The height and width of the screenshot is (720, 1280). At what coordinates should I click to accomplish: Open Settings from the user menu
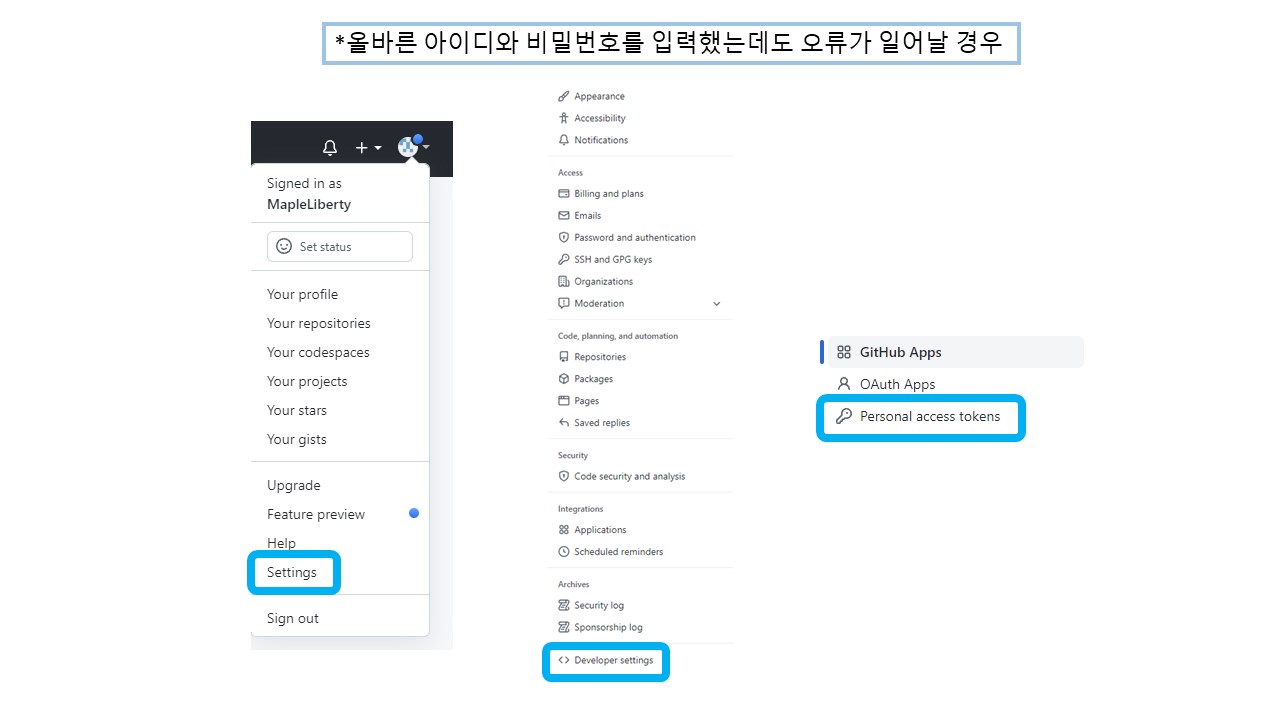click(292, 572)
